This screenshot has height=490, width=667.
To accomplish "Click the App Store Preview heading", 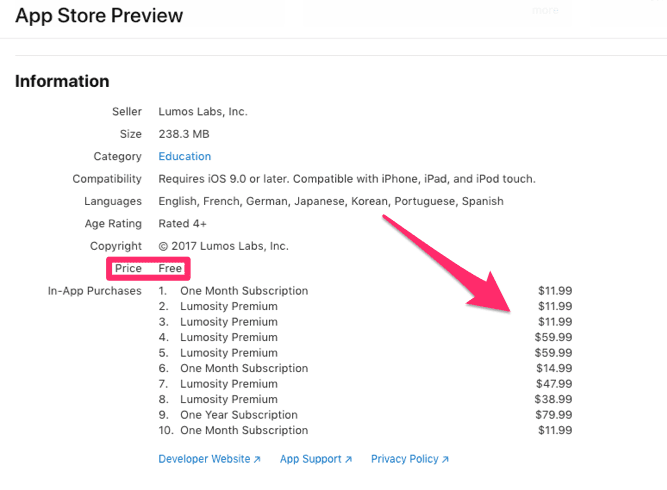I will click(x=99, y=16).
